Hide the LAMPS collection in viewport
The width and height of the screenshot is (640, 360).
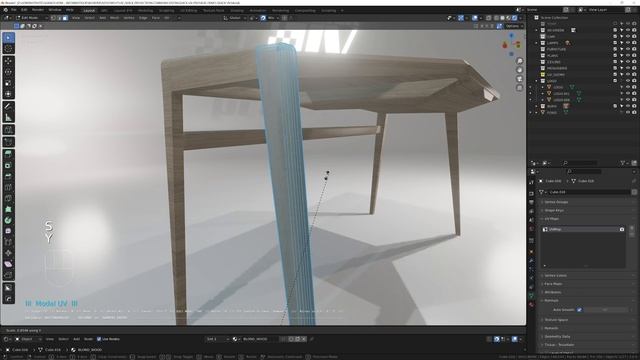(628, 43)
